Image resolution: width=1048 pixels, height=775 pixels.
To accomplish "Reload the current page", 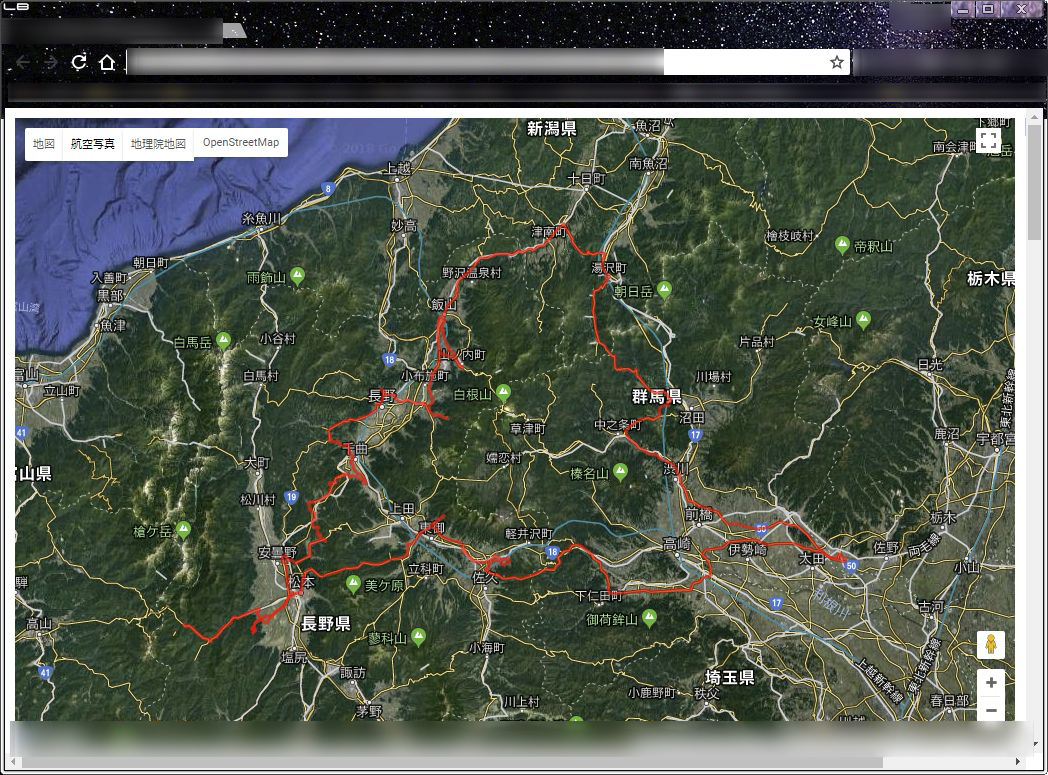I will click(79, 62).
